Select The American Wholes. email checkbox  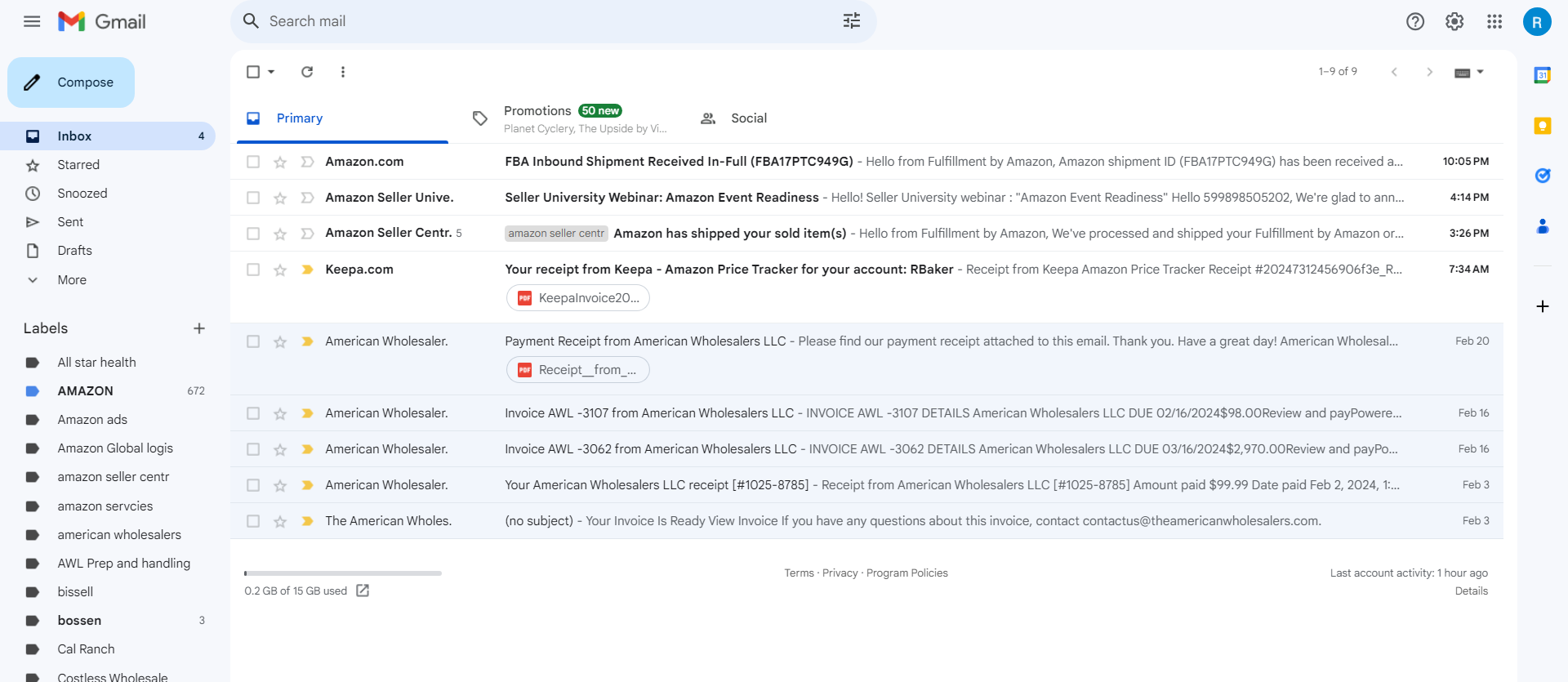[x=253, y=521]
